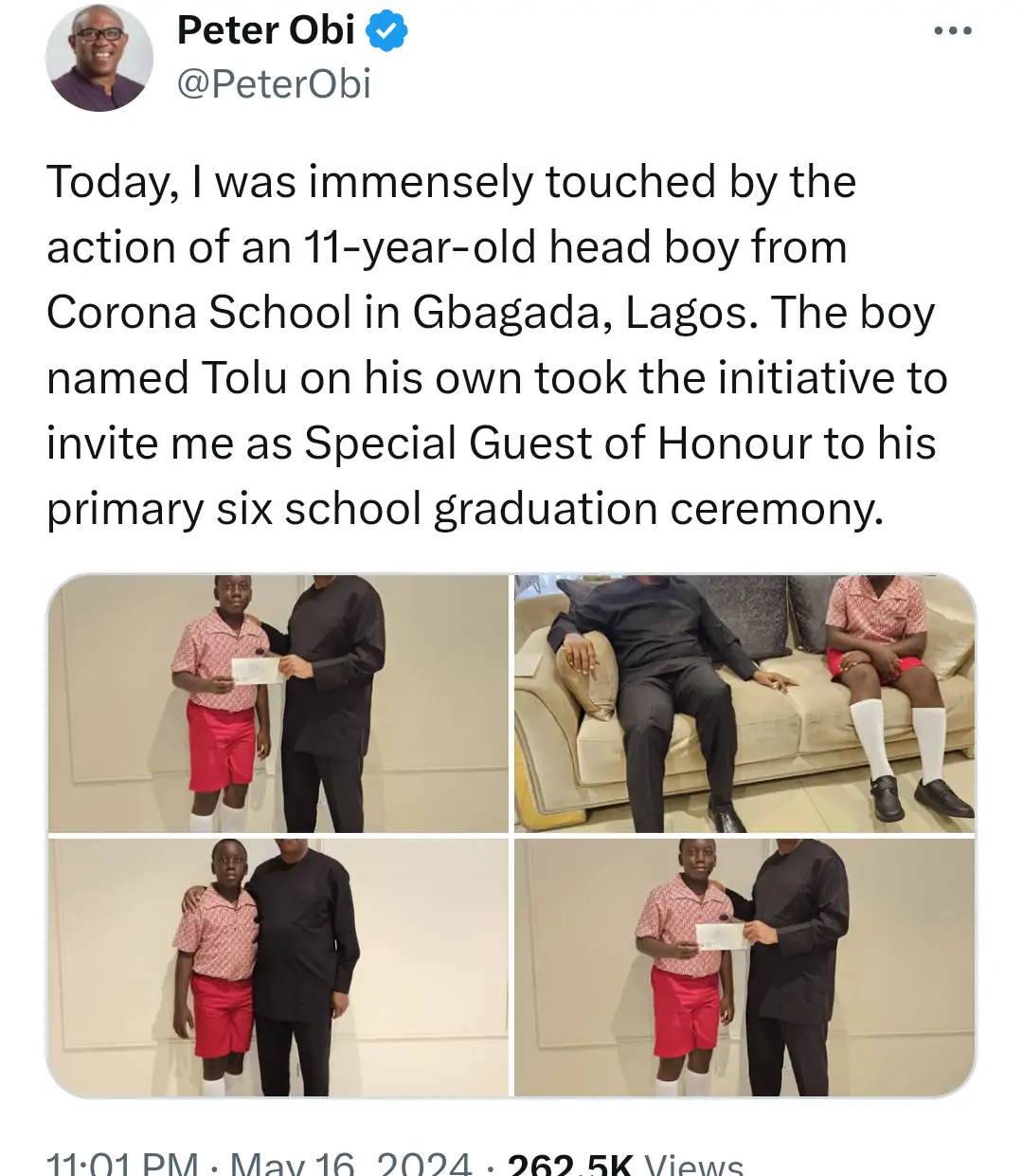Image resolution: width=1022 pixels, height=1176 pixels.
Task: View the top-right photo on the sofa
Action: point(744,703)
